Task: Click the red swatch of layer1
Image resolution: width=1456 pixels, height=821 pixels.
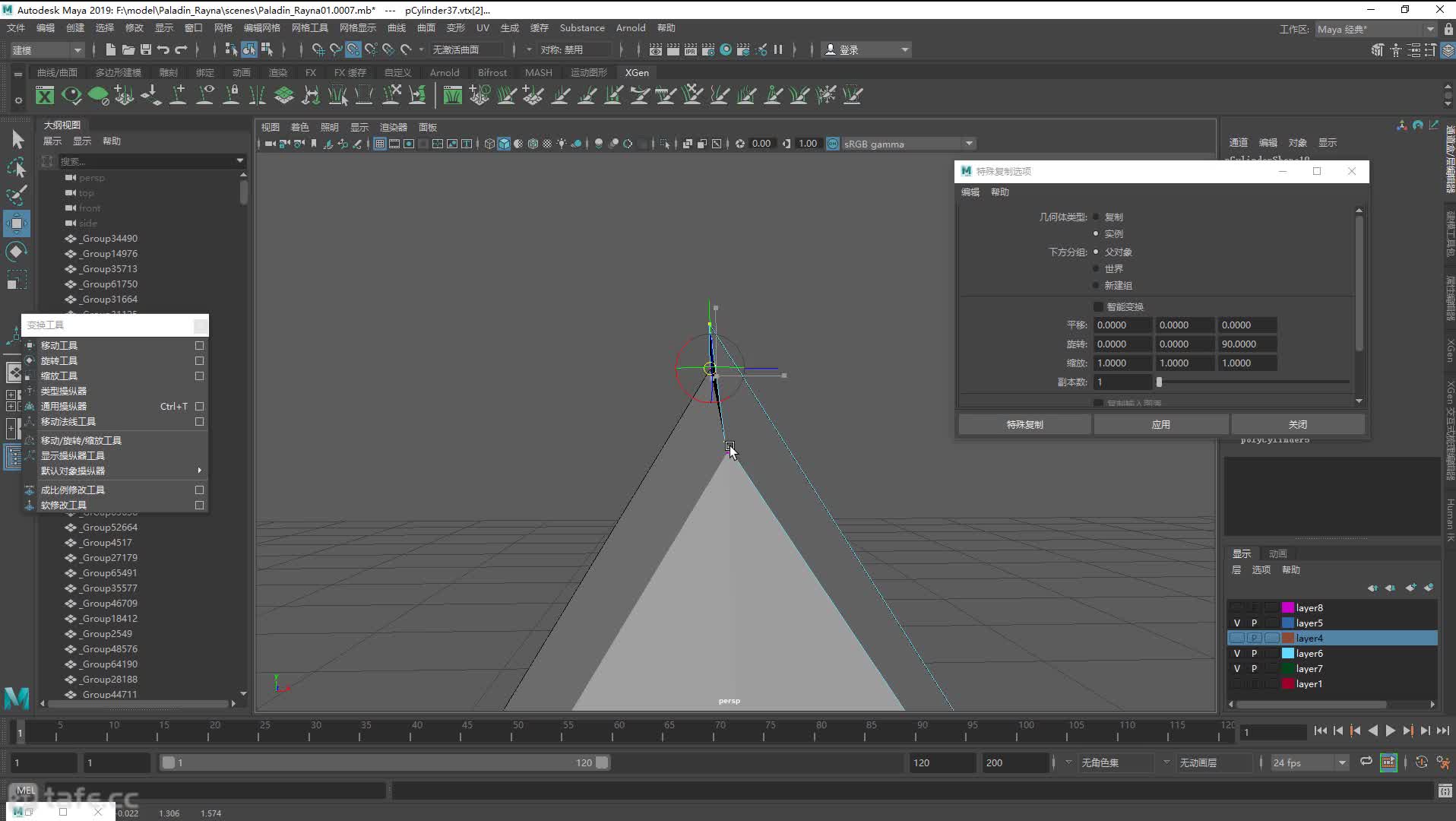Action: 1287,683
